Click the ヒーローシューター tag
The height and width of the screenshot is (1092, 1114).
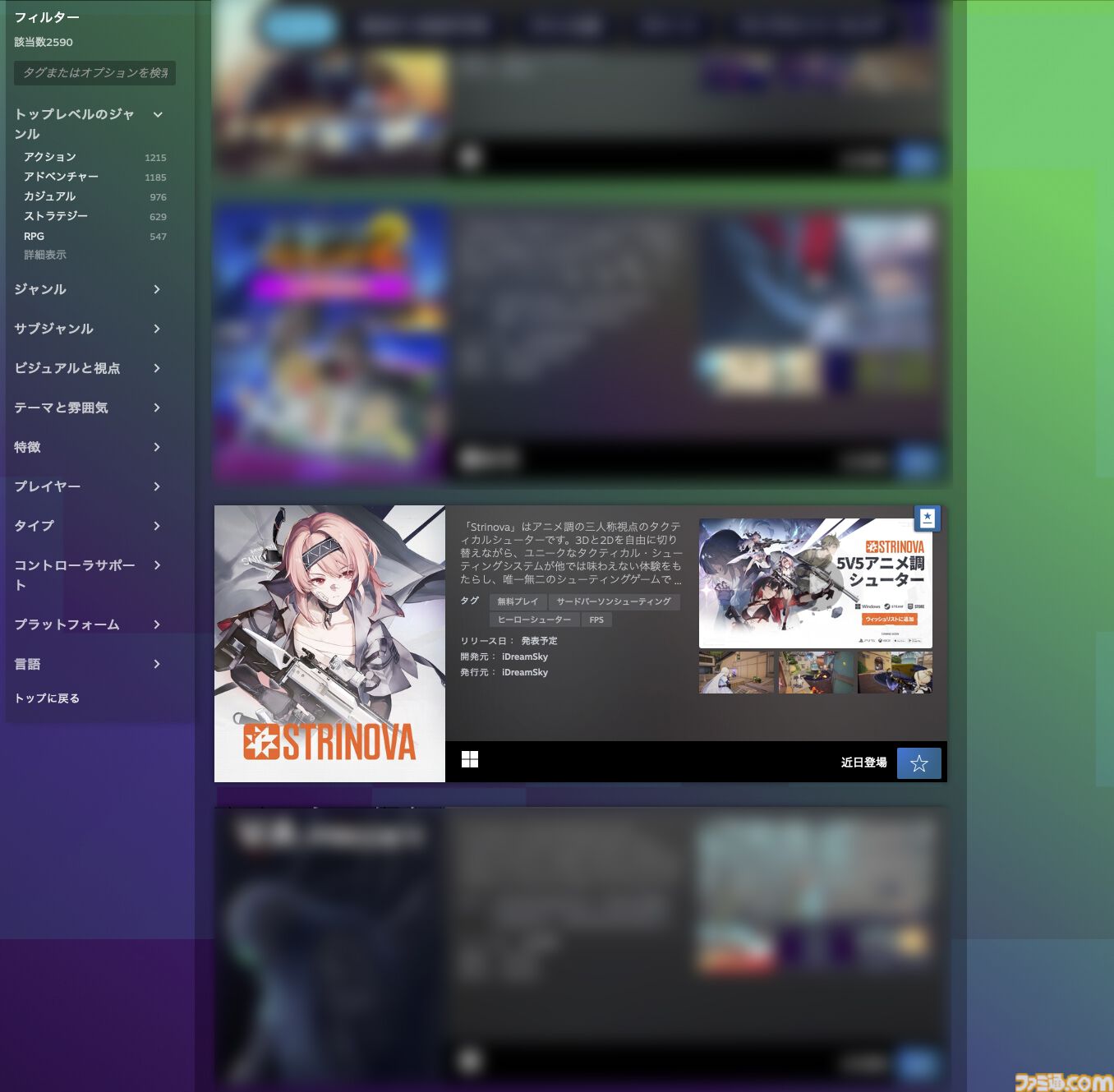(x=534, y=620)
